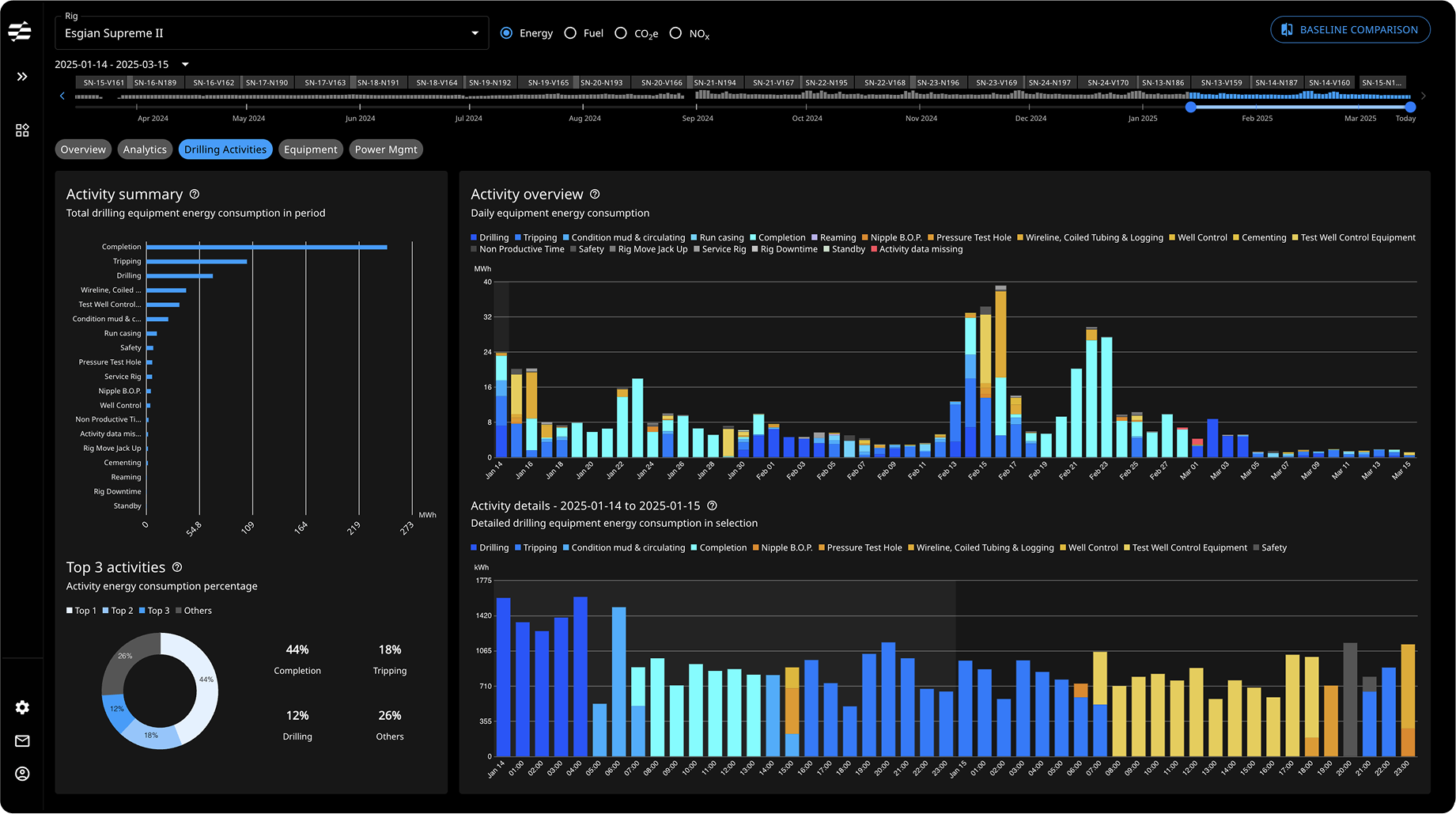This screenshot has height=814, width=1456.
Task: Open settings gear in the sidebar
Action: [x=22, y=707]
